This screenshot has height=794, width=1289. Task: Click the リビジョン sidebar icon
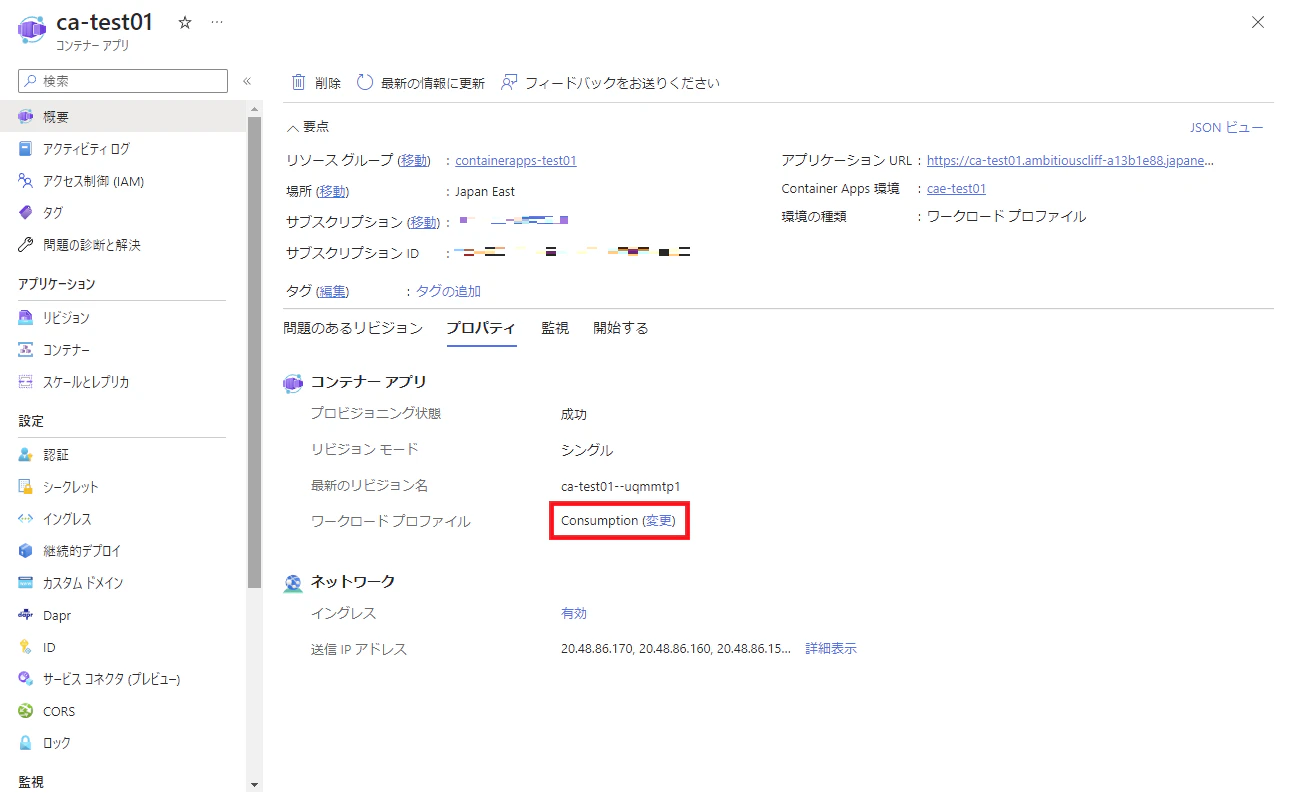pyautogui.click(x=26, y=318)
